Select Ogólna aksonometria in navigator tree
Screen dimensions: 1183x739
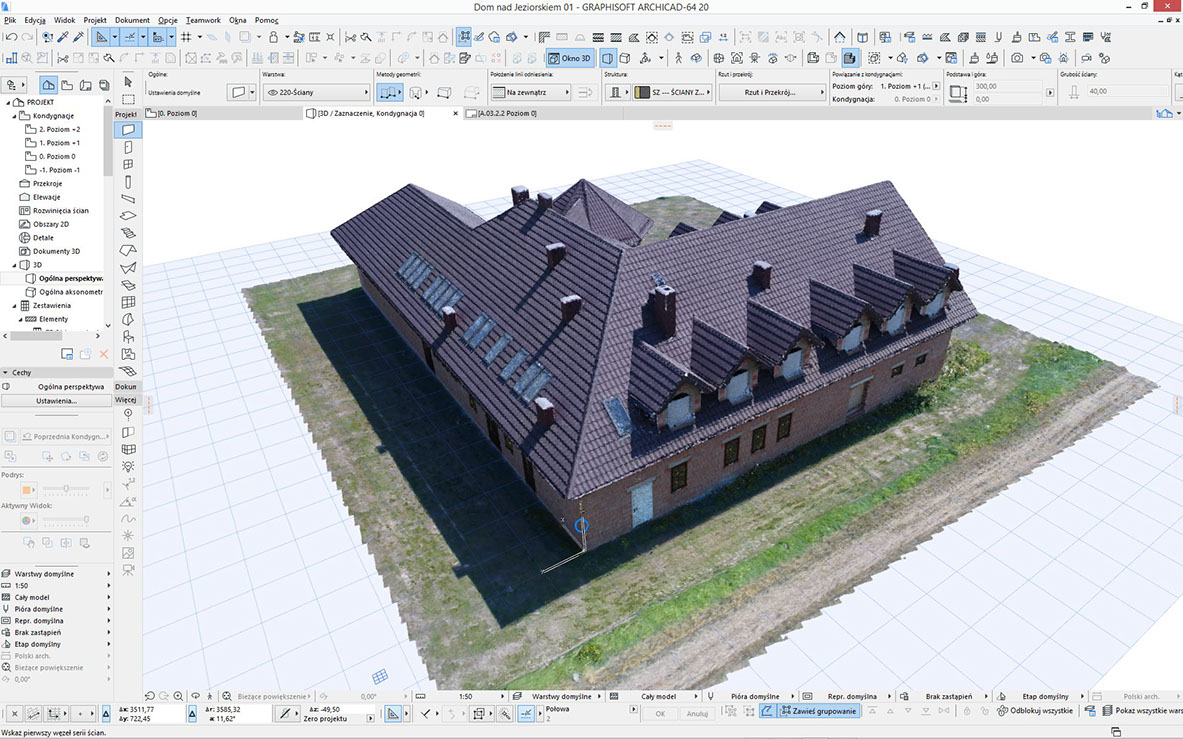70,292
